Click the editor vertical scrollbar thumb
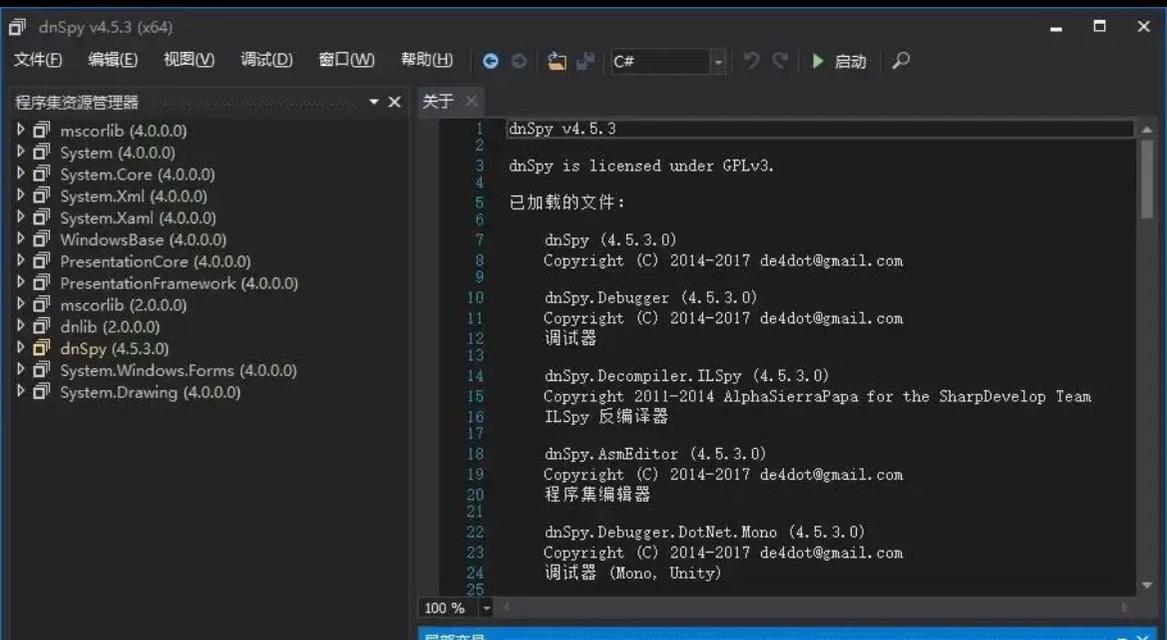The image size is (1167, 640). coord(1147,179)
